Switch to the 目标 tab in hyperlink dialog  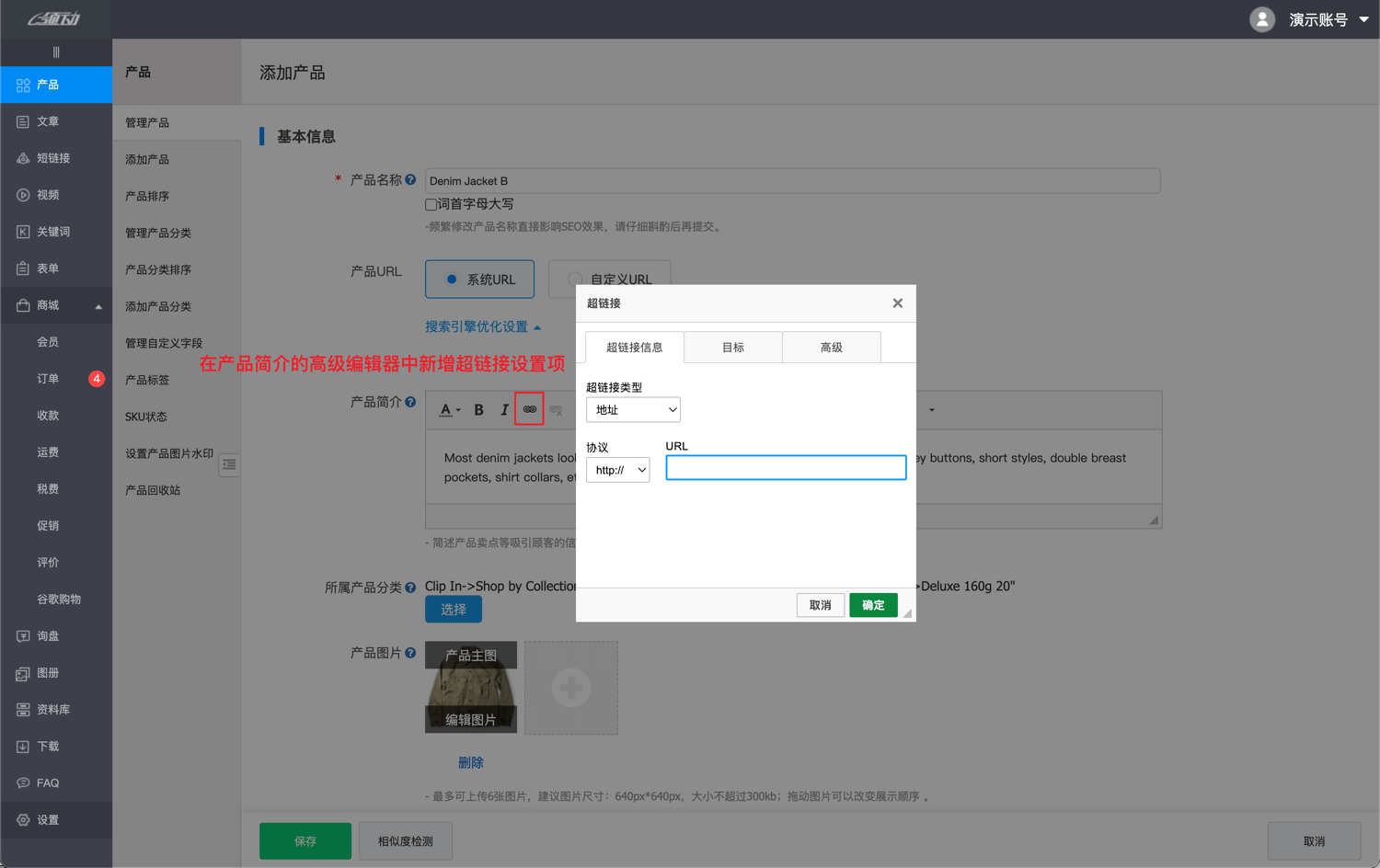pos(733,347)
